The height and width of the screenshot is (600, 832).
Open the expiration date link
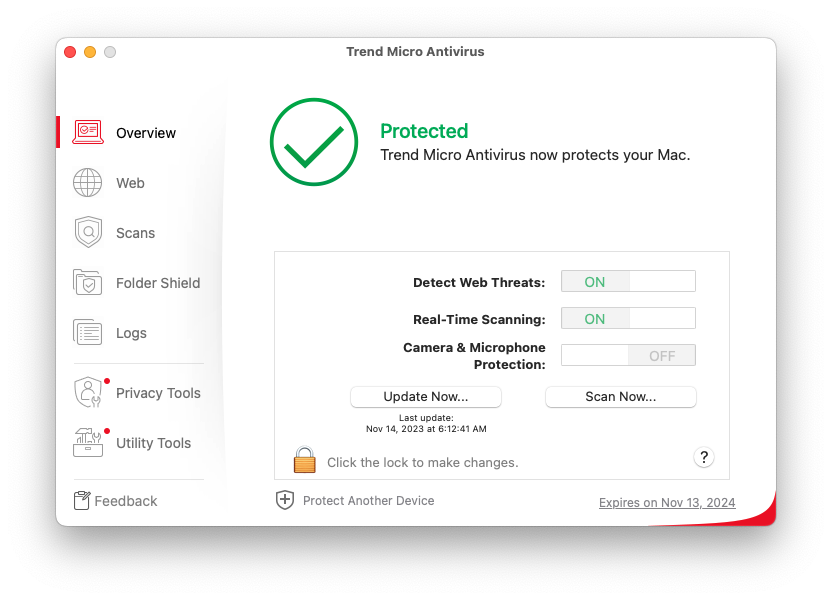point(667,503)
